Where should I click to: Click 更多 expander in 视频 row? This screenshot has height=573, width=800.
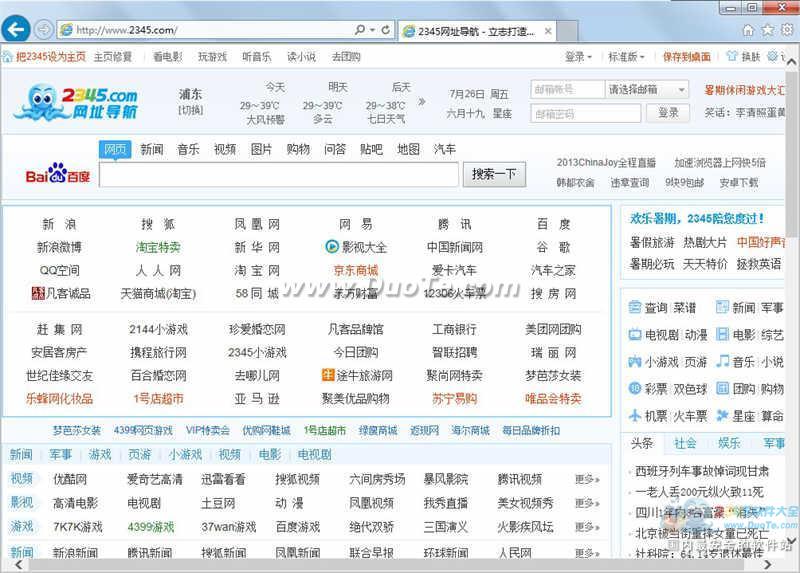(587, 479)
